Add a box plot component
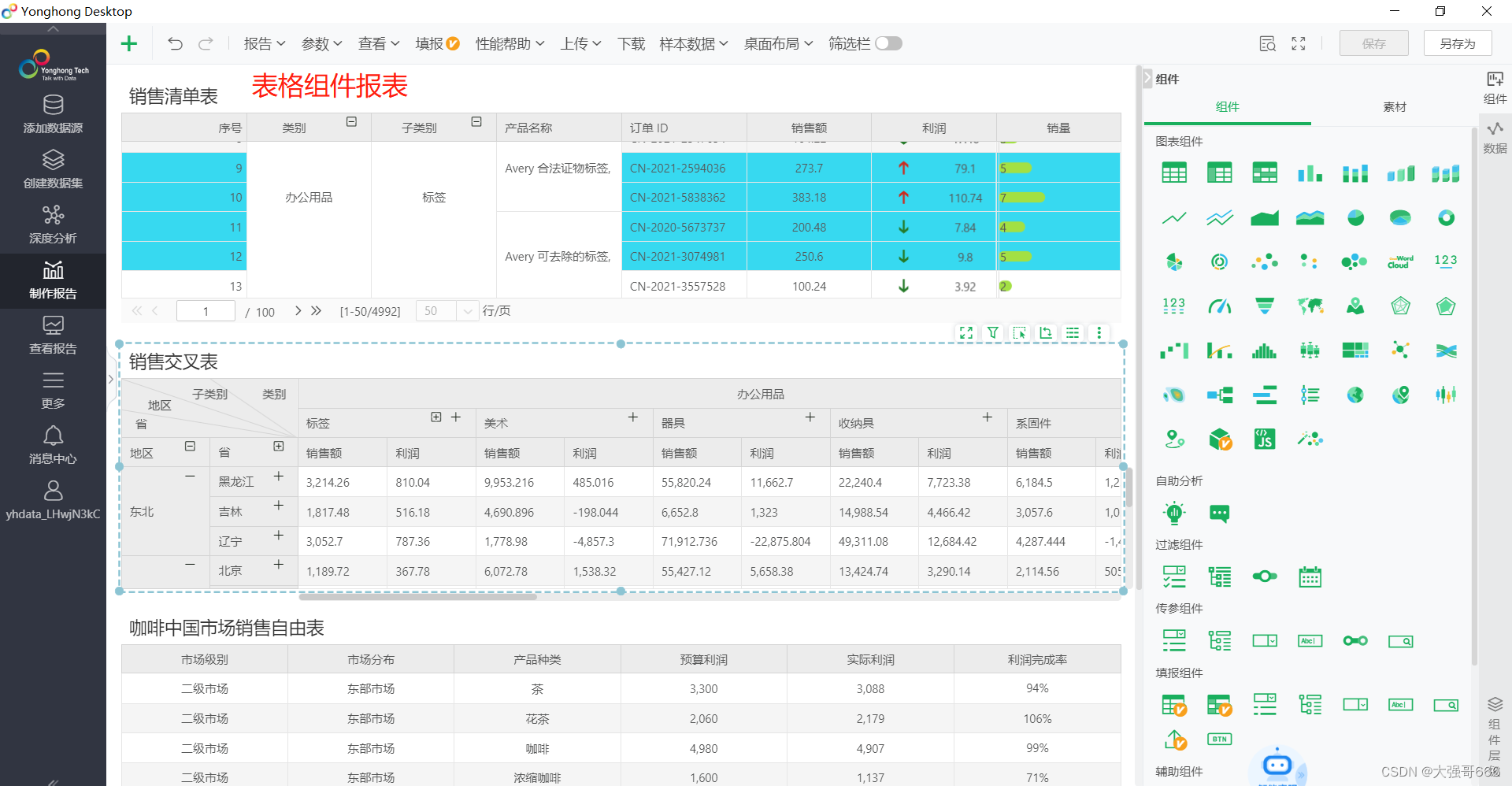Viewport: 1512px width, 786px height. (1310, 350)
